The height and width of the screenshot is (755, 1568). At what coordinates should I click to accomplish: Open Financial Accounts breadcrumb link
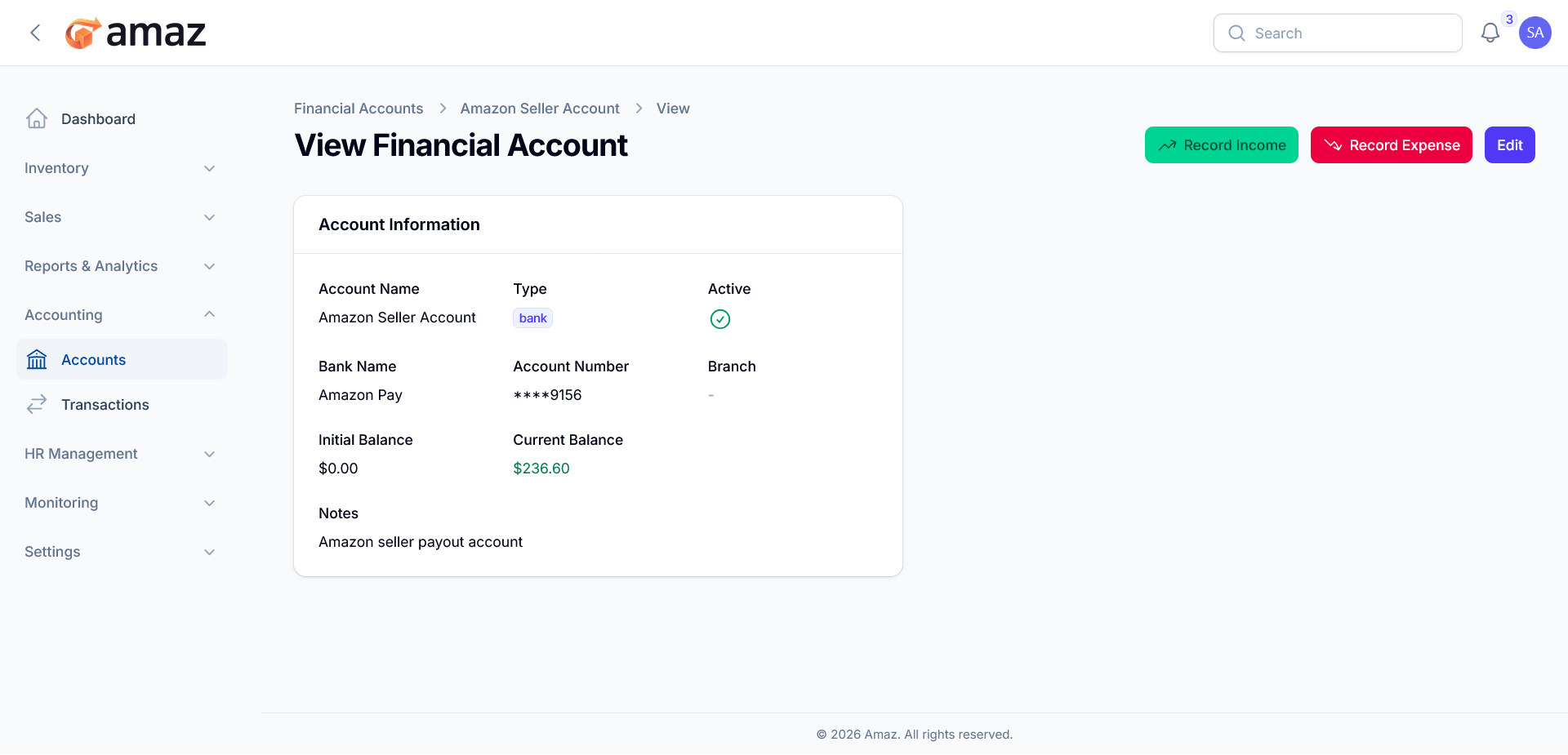pyautogui.click(x=359, y=109)
